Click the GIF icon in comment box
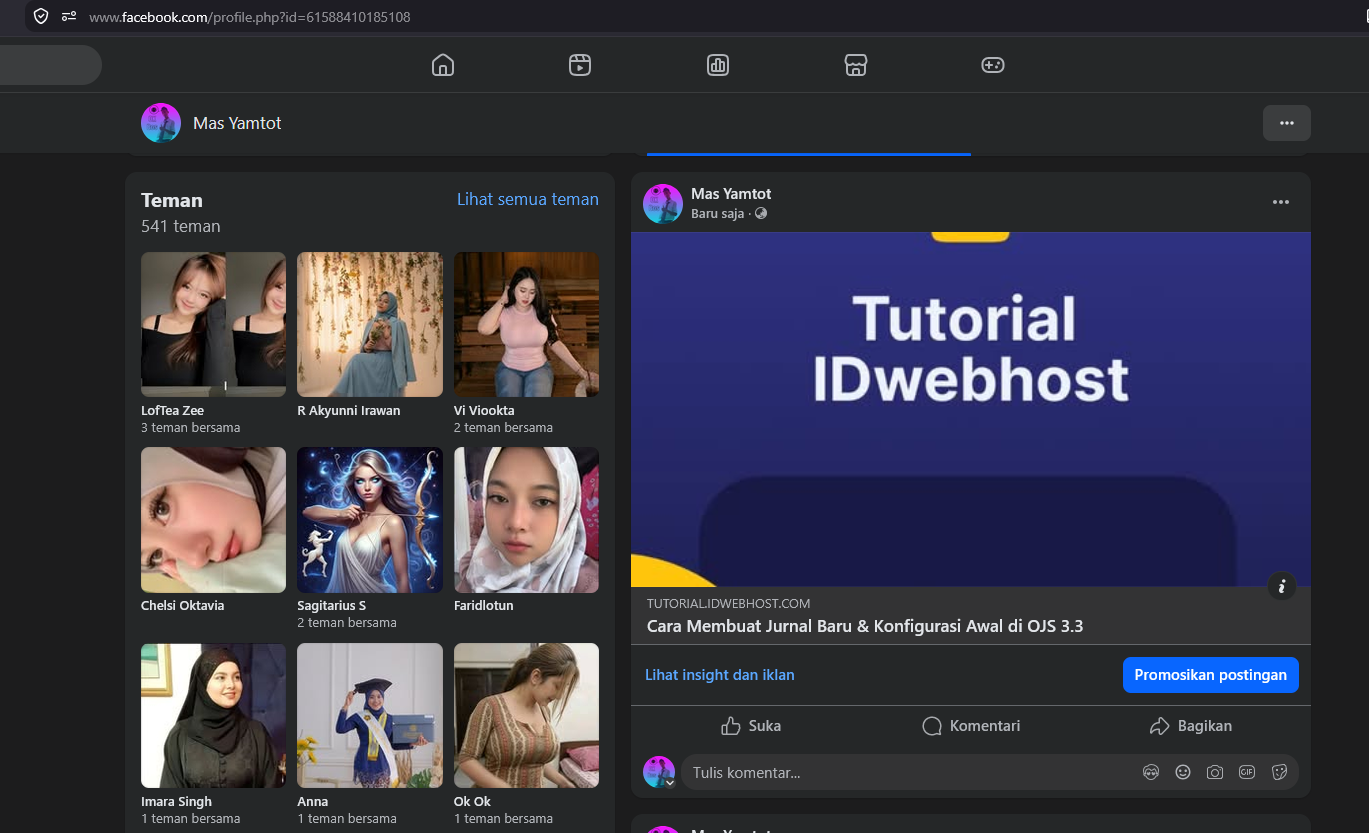 [1247, 772]
